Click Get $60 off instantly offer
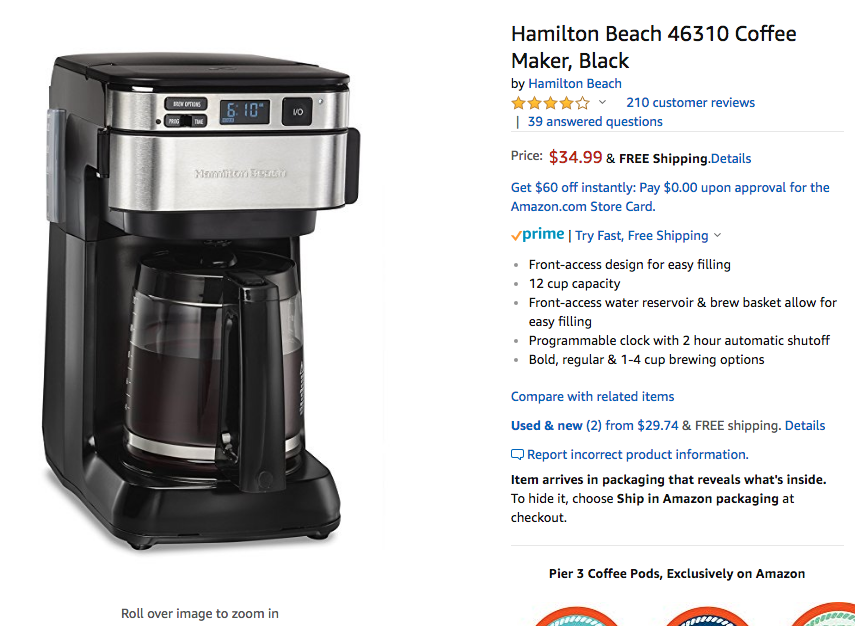Image resolution: width=855 pixels, height=626 pixels. [x=670, y=197]
